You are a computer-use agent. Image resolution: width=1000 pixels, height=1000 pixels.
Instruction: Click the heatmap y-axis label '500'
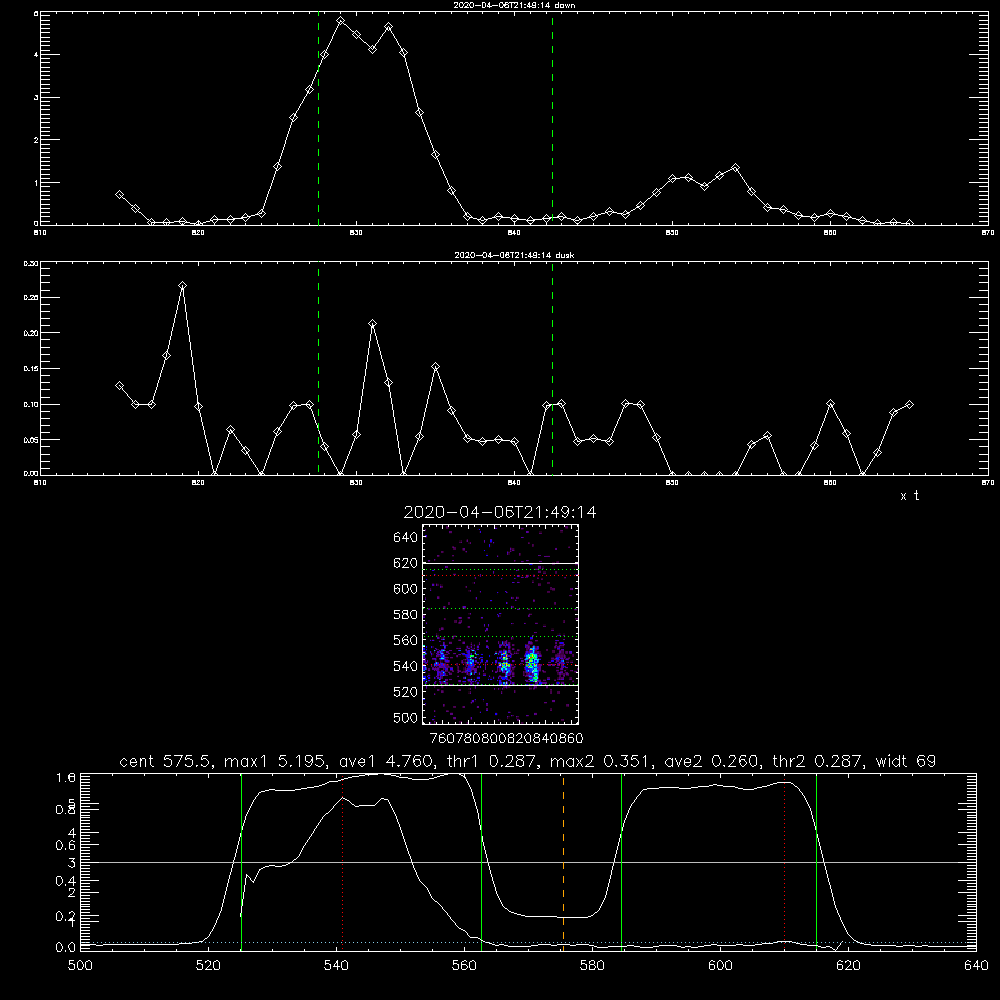click(406, 717)
